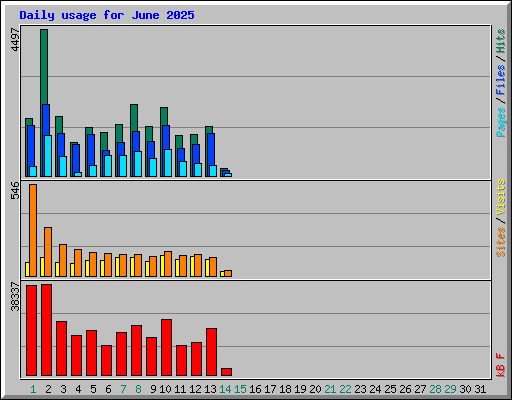
Task: Select green day label 14 on x-axis
Action: 225,389
